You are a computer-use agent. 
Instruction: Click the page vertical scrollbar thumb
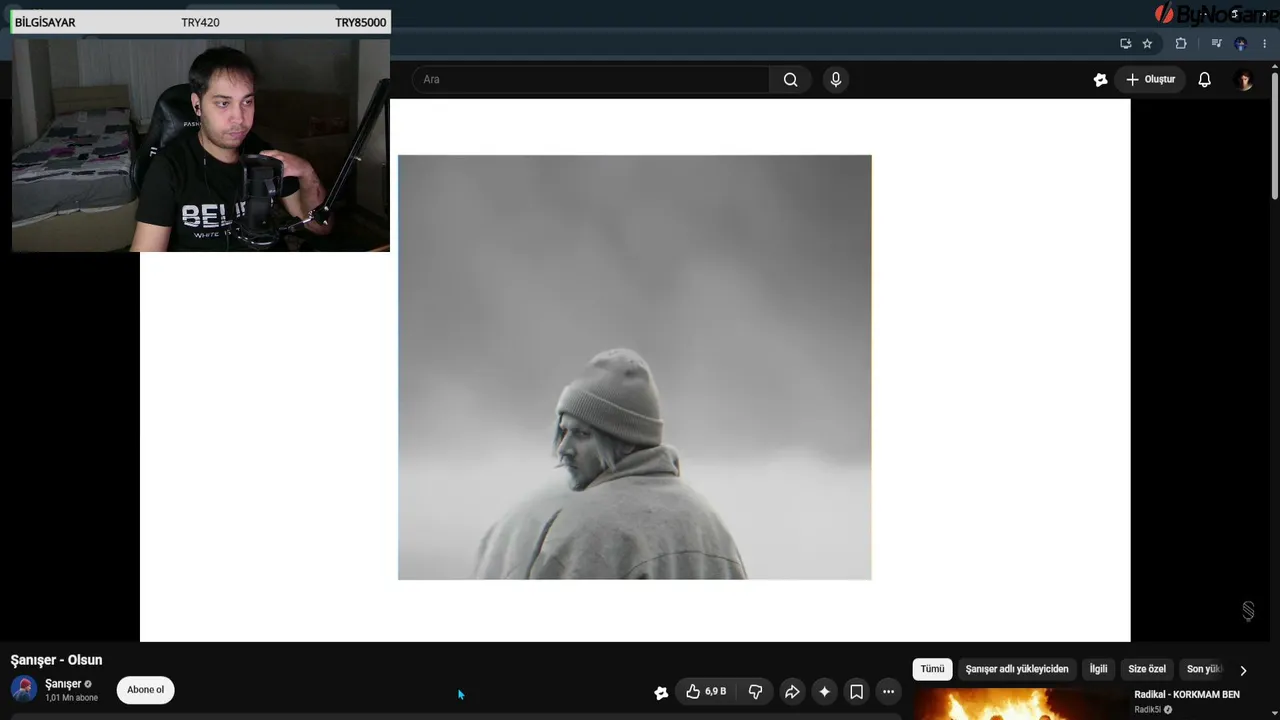[x=1275, y=135]
